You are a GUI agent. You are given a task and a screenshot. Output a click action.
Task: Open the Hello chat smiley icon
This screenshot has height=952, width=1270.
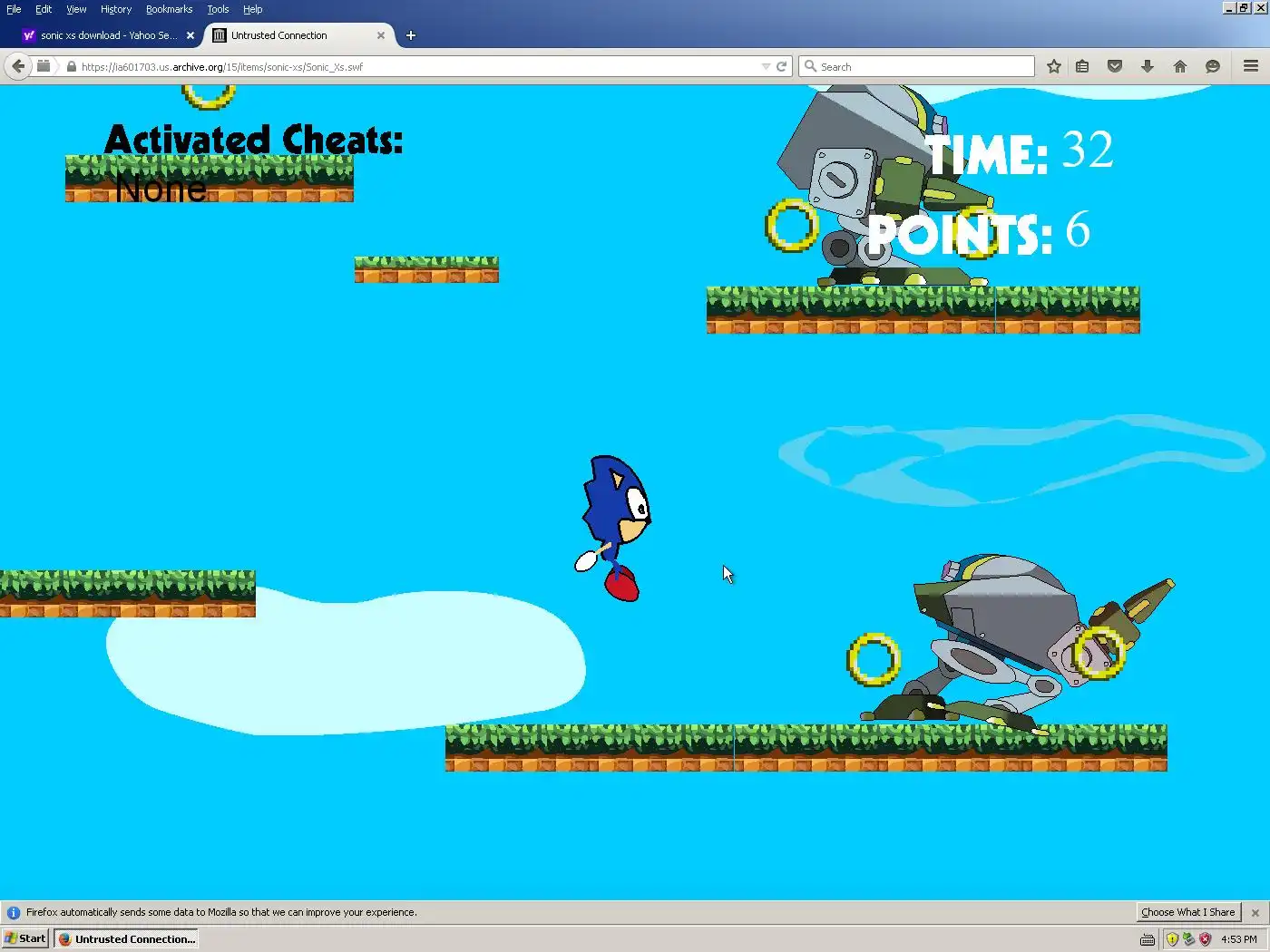[x=1213, y=66]
